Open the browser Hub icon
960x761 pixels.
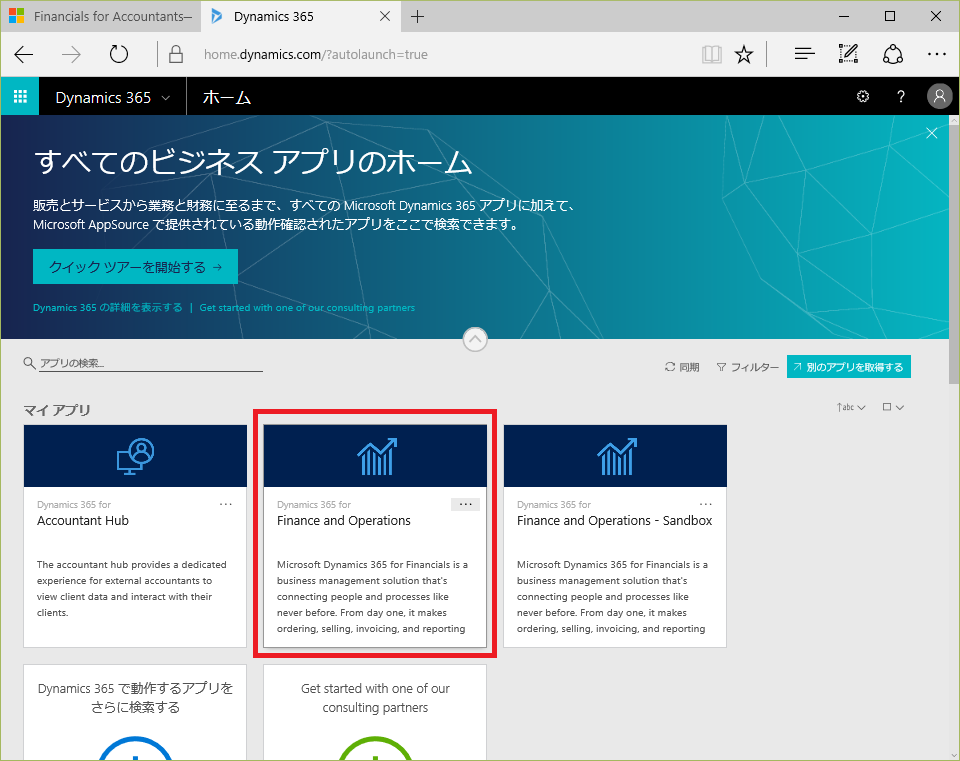point(804,54)
